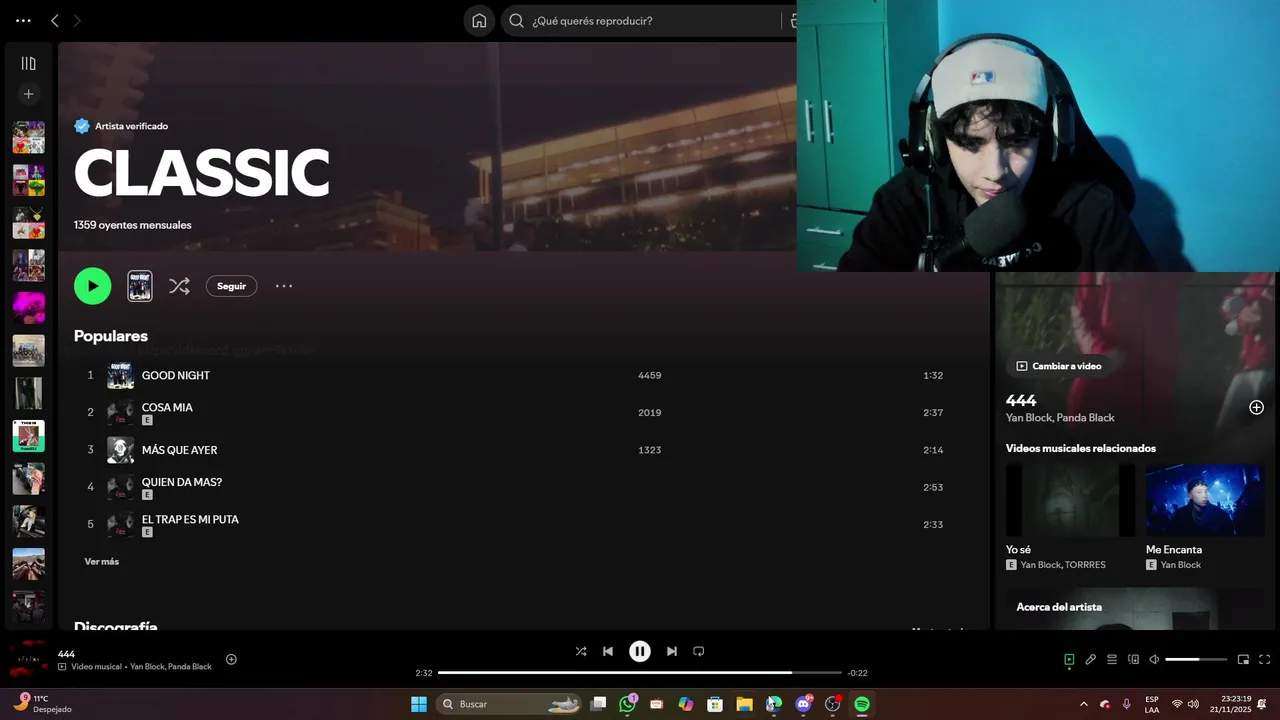
Task: Open the GOOD NIGHT cover next to play
Action: [x=140, y=286]
